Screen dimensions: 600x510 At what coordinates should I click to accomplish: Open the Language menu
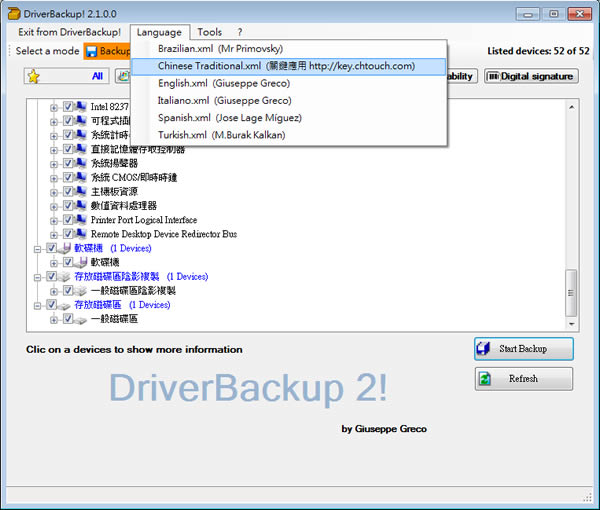(x=159, y=33)
